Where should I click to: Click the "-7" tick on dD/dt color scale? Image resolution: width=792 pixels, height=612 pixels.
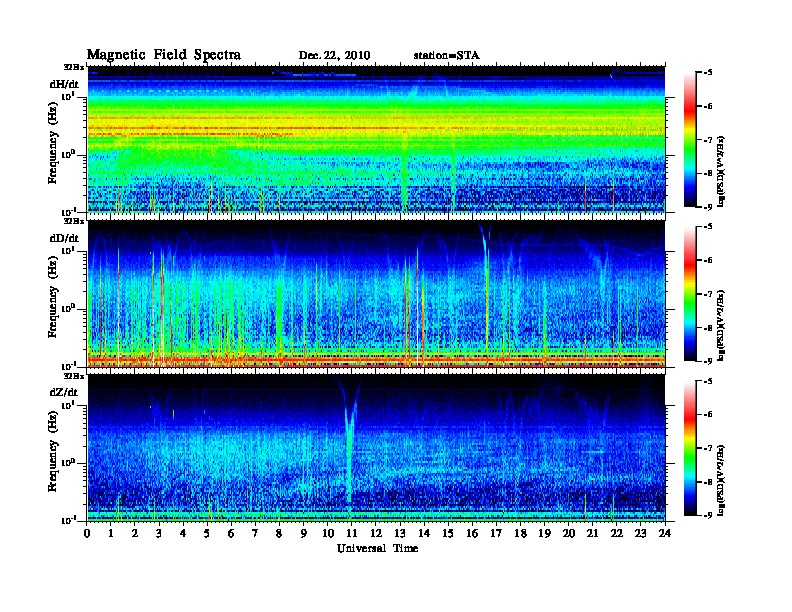(x=708, y=294)
